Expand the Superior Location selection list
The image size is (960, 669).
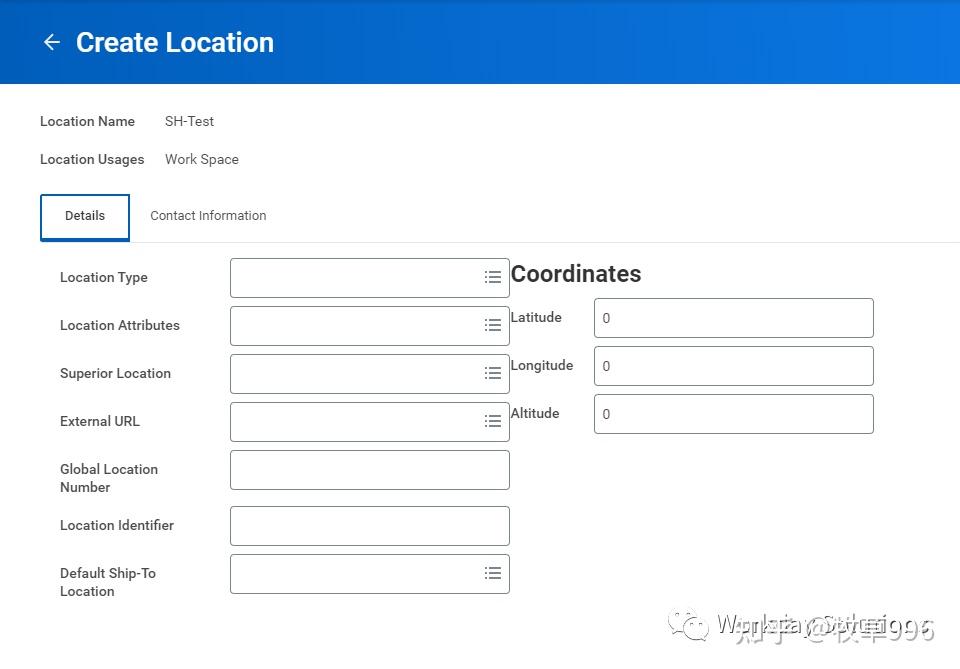492,373
